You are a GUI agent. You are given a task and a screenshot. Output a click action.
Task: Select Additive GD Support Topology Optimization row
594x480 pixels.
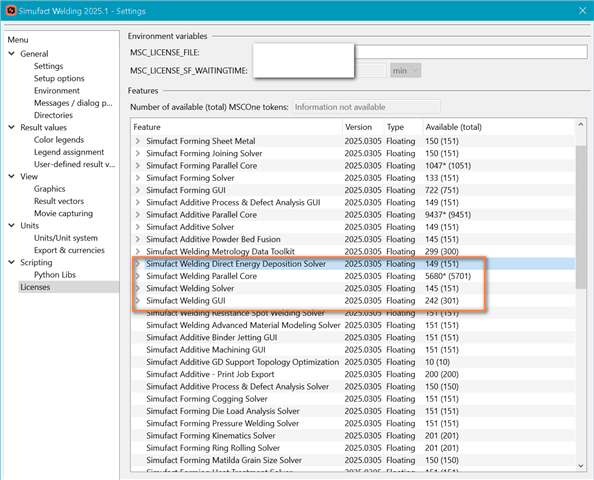pos(353,362)
